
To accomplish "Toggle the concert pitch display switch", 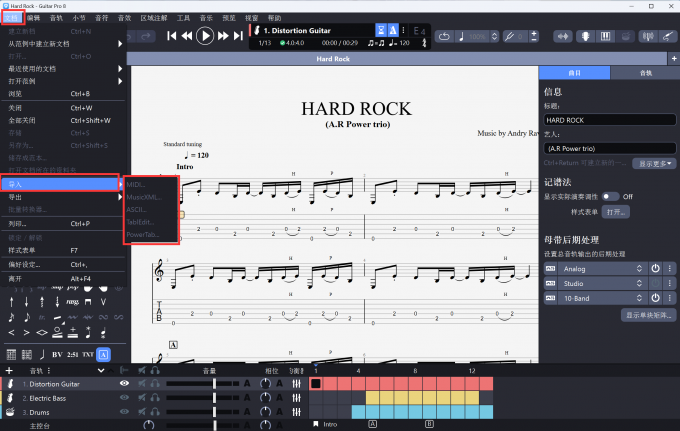I will [609, 197].
